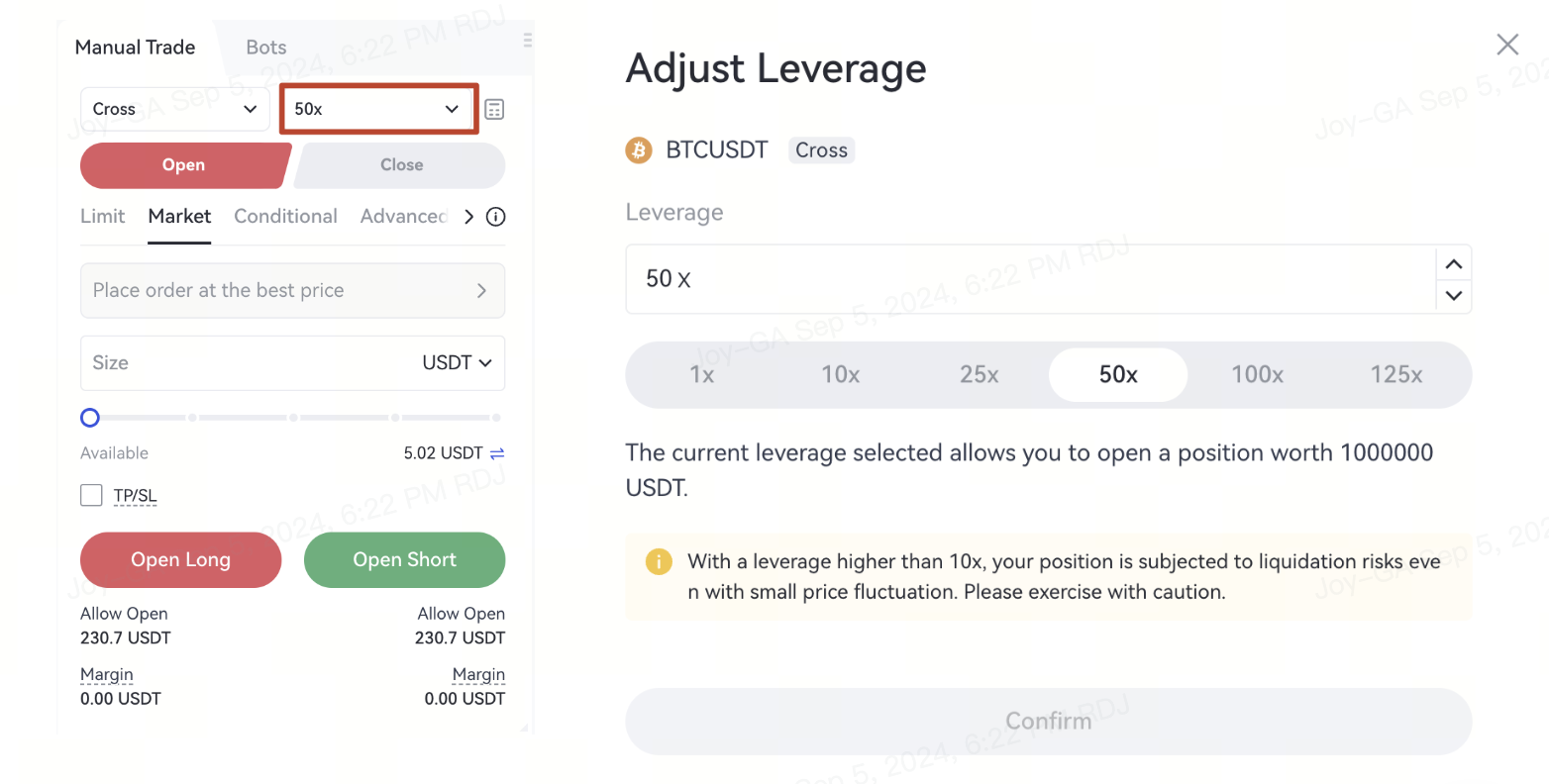The image size is (1549, 784).
Task: Click the BTCUSDT Bitcoin coin icon
Action: [x=639, y=150]
